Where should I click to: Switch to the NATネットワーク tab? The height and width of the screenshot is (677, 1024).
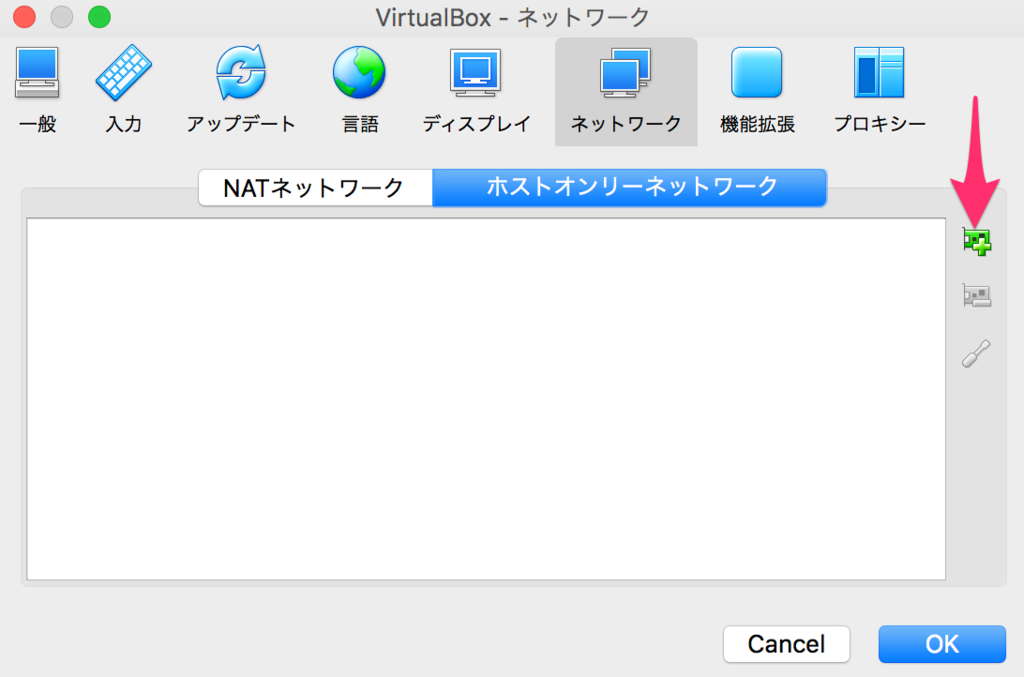(x=315, y=188)
